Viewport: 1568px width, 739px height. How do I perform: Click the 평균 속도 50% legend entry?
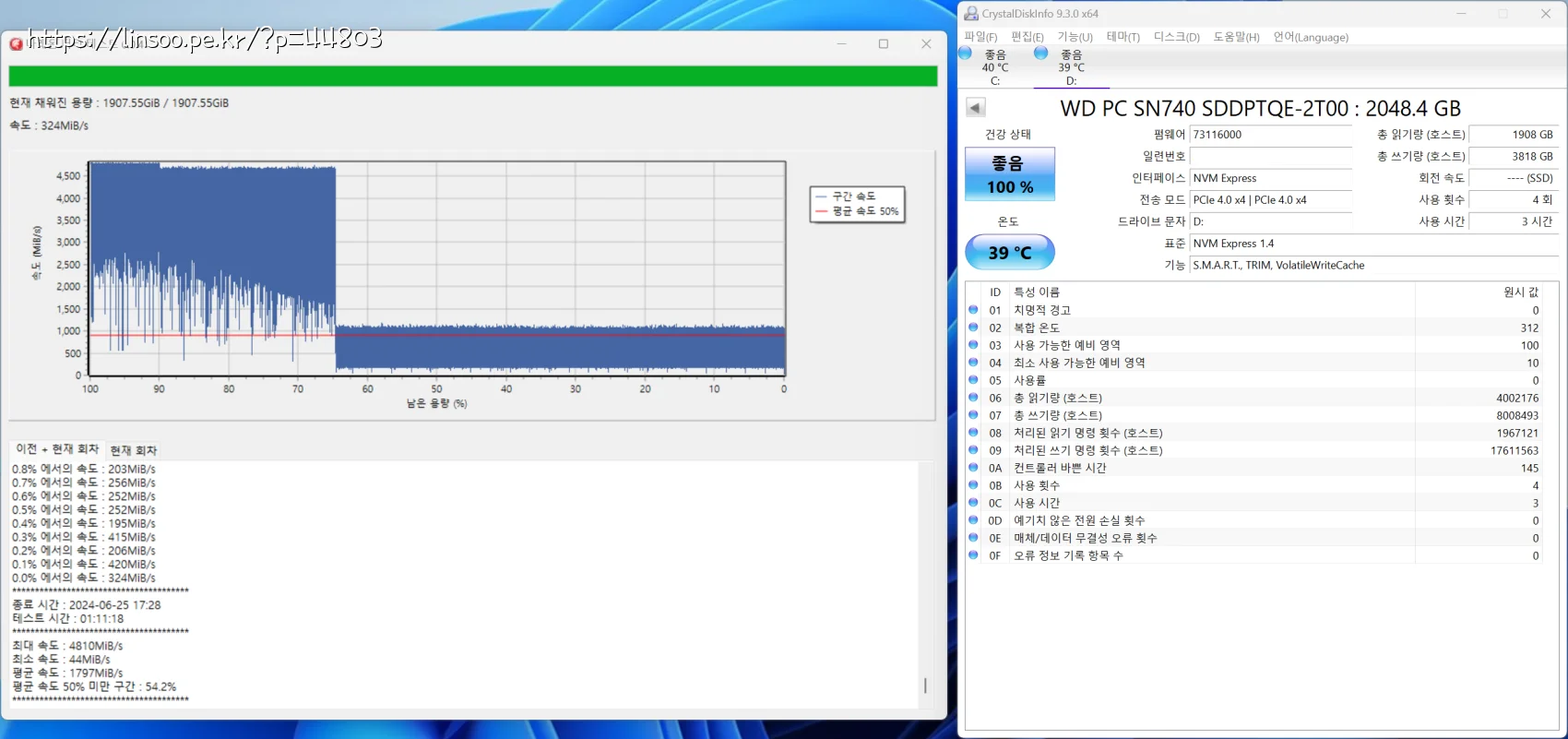(x=857, y=211)
